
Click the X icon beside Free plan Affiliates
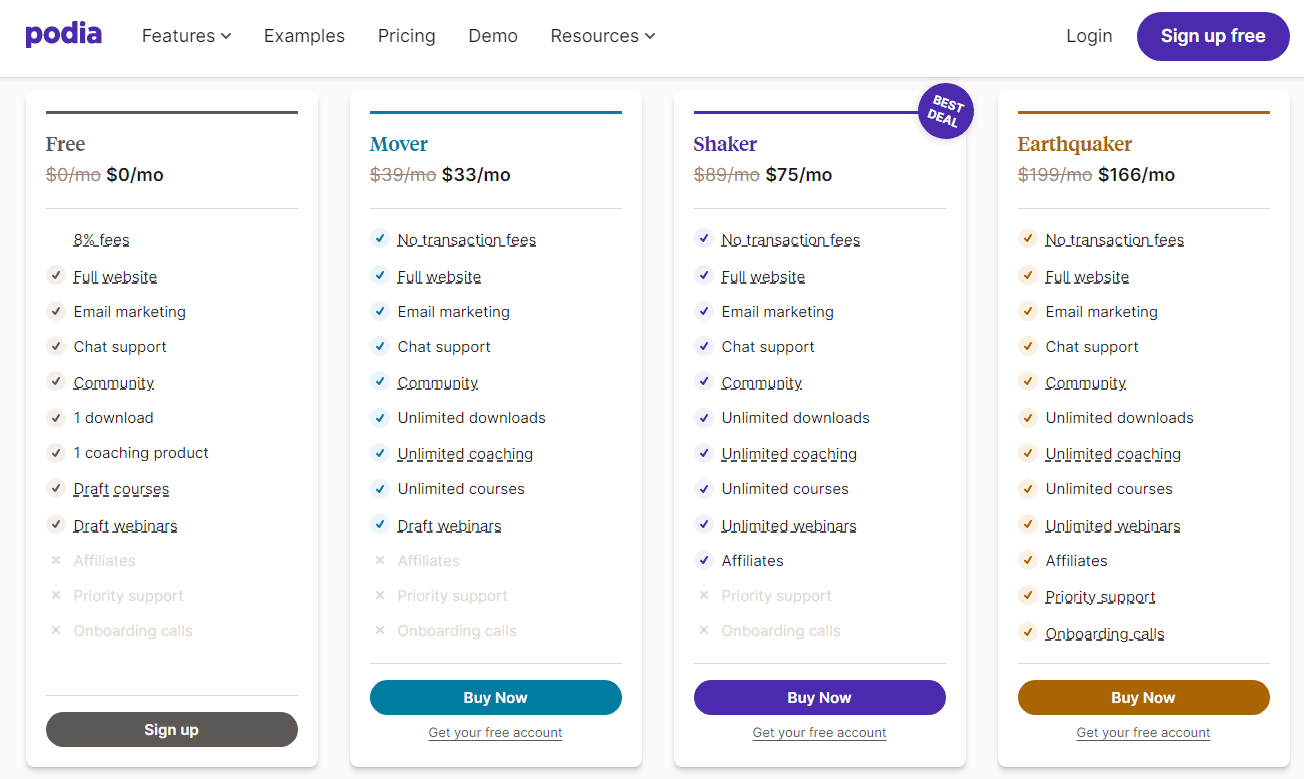click(56, 560)
